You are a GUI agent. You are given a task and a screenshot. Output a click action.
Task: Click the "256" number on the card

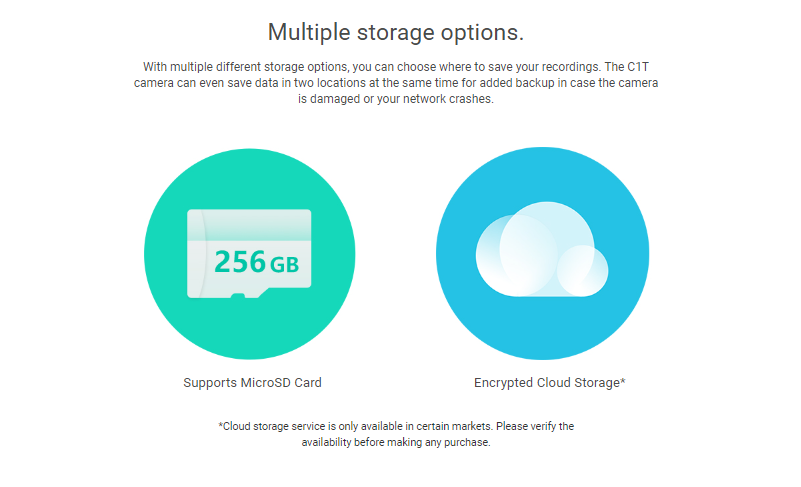(x=240, y=262)
